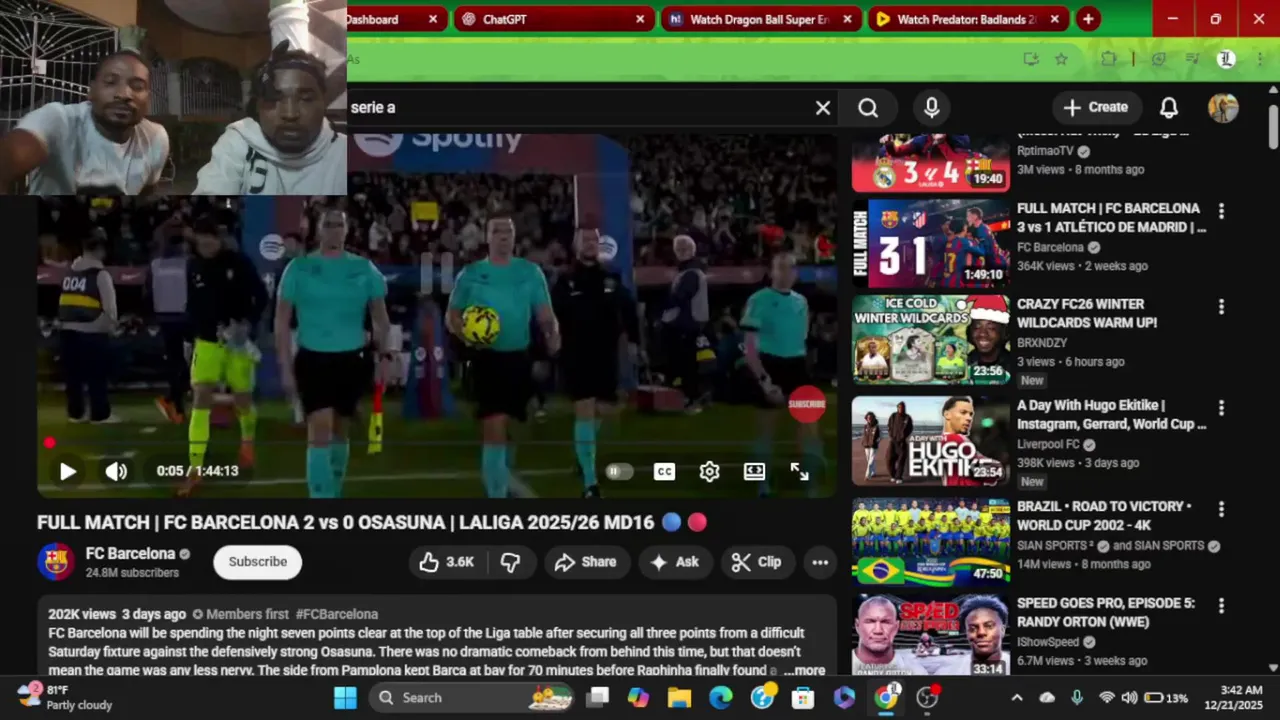Open the YouTube account avatar menu
This screenshot has width=1280, height=720.
point(1223,107)
